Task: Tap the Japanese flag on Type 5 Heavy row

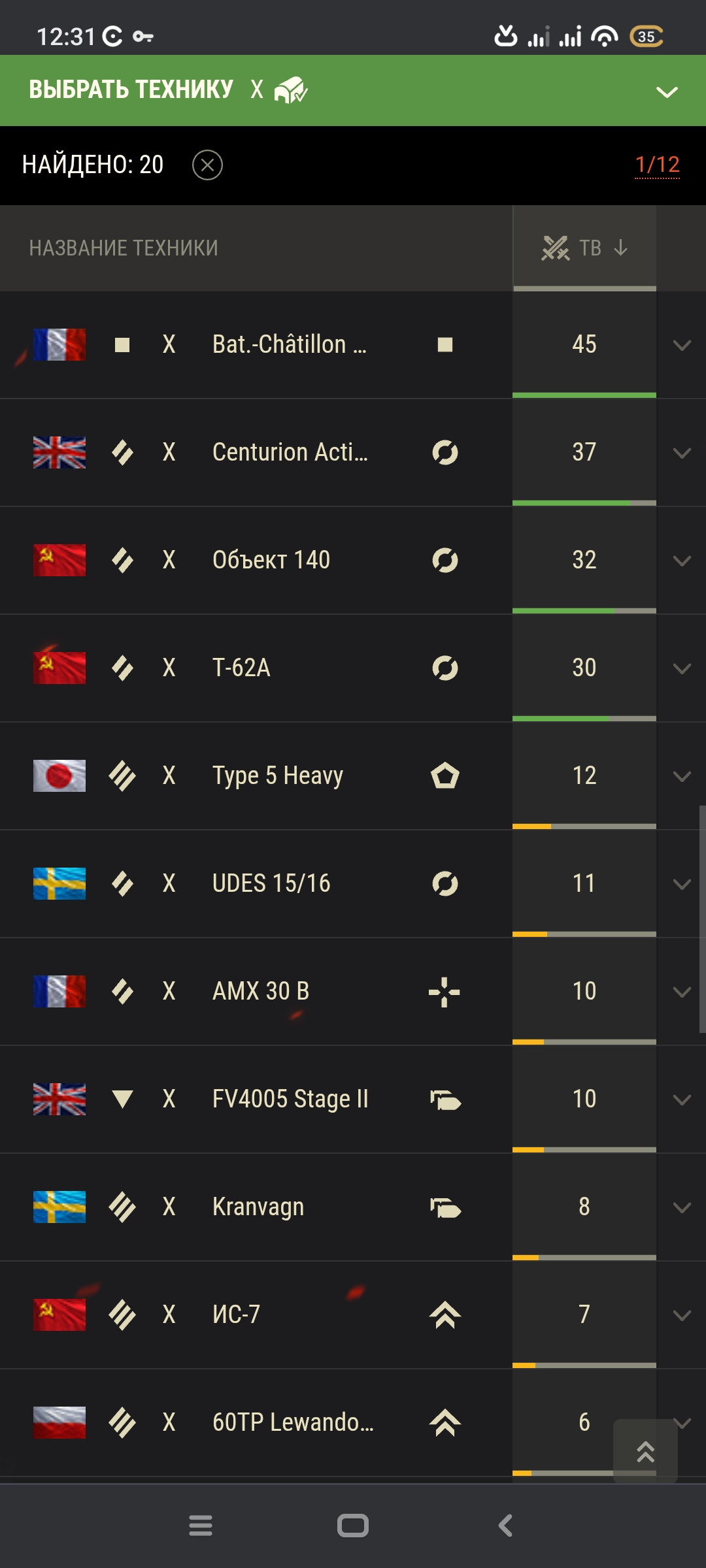Action: [x=59, y=776]
